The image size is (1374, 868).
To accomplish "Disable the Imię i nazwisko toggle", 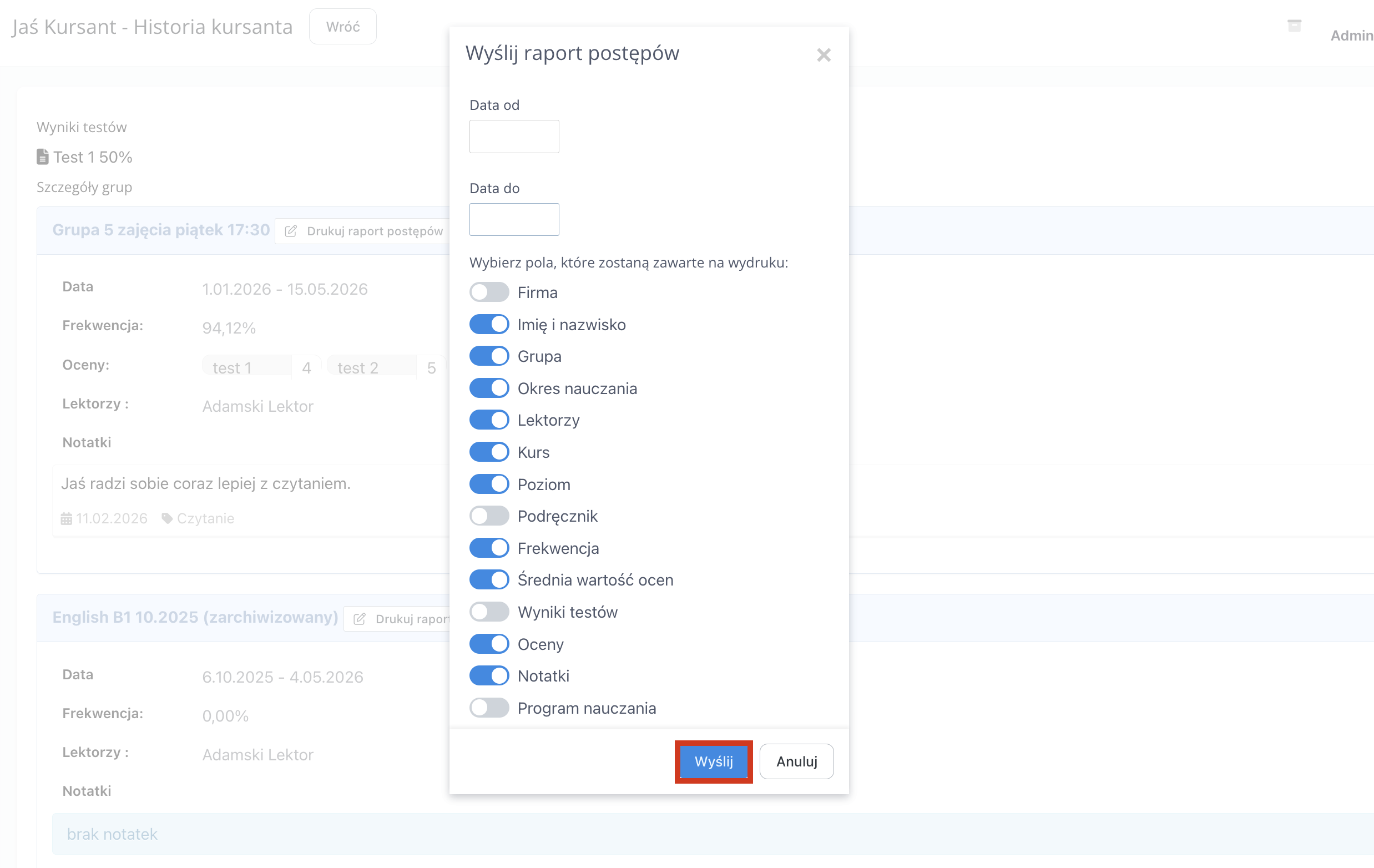I will click(489, 324).
